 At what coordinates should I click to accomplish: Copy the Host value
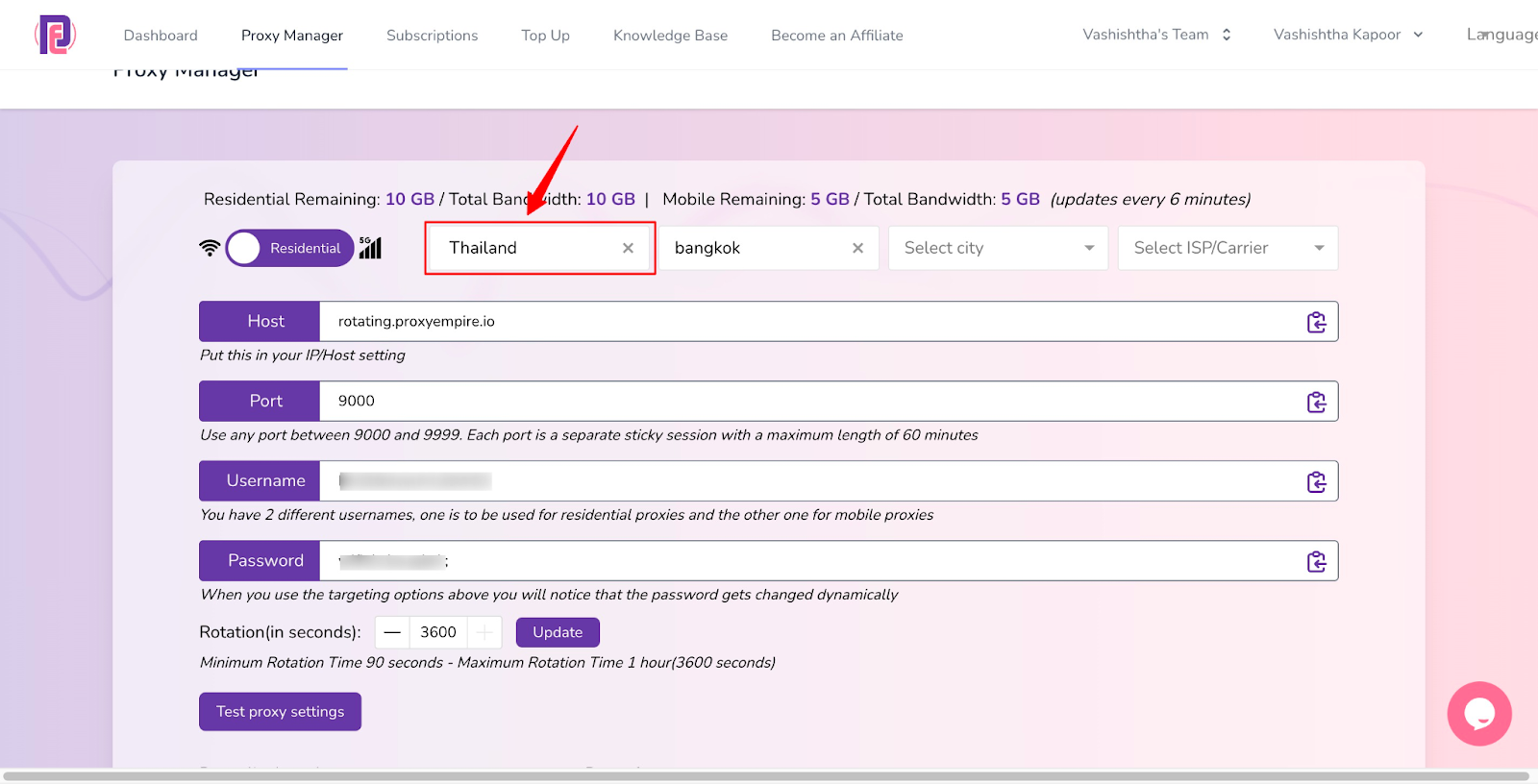[x=1316, y=322]
